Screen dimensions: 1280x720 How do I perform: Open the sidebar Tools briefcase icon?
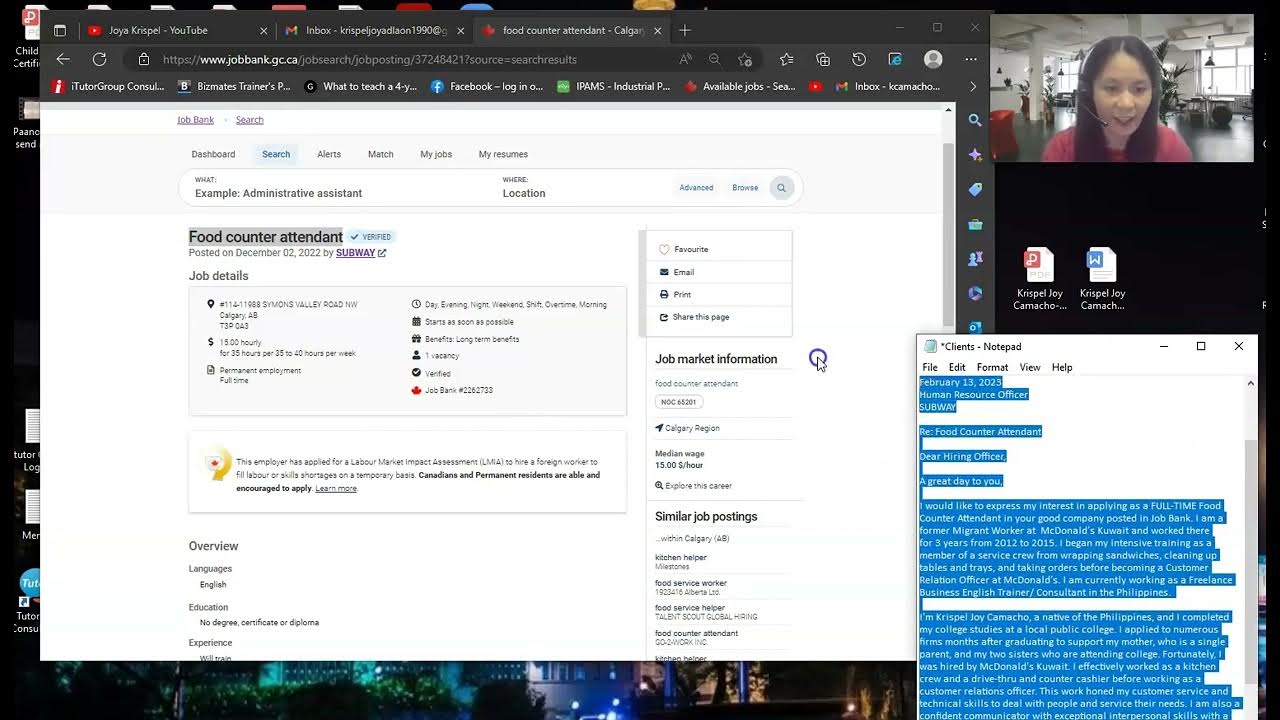(975, 224)
